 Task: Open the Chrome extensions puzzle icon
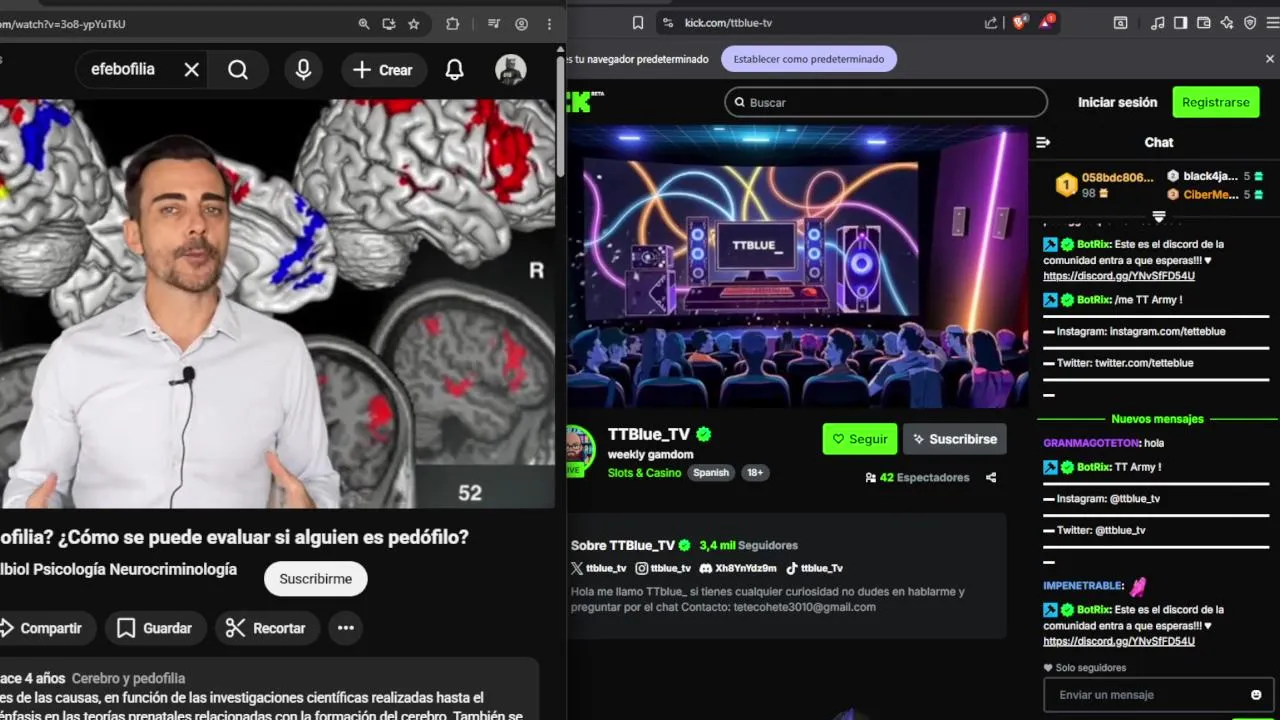coord(452,24)
